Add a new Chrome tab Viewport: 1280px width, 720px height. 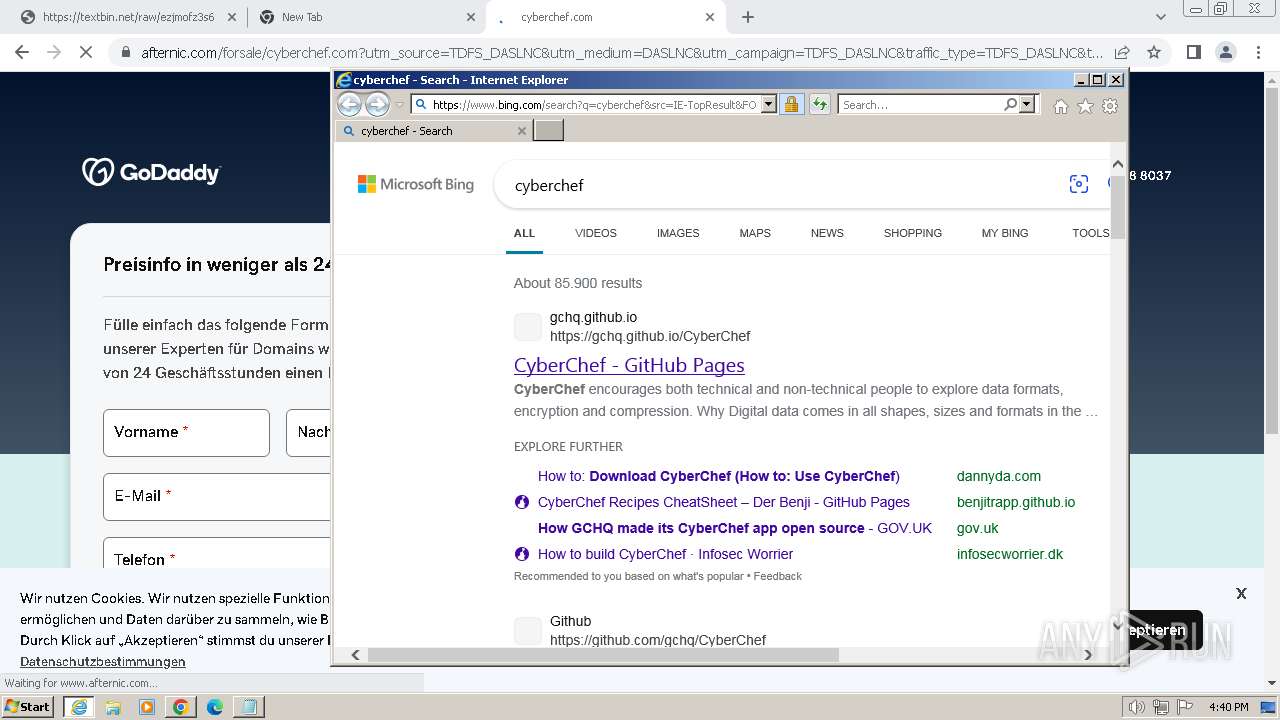click(x=748, y=17)
